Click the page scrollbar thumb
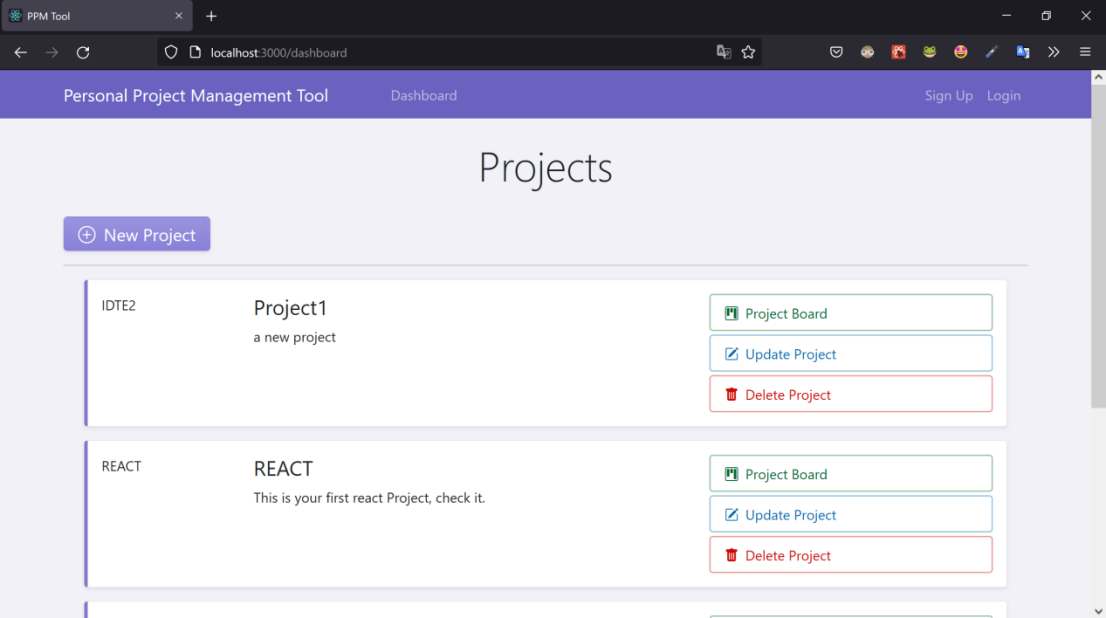The width and height of the screenshot is (1106, 618). click(x=1098, y=246)
